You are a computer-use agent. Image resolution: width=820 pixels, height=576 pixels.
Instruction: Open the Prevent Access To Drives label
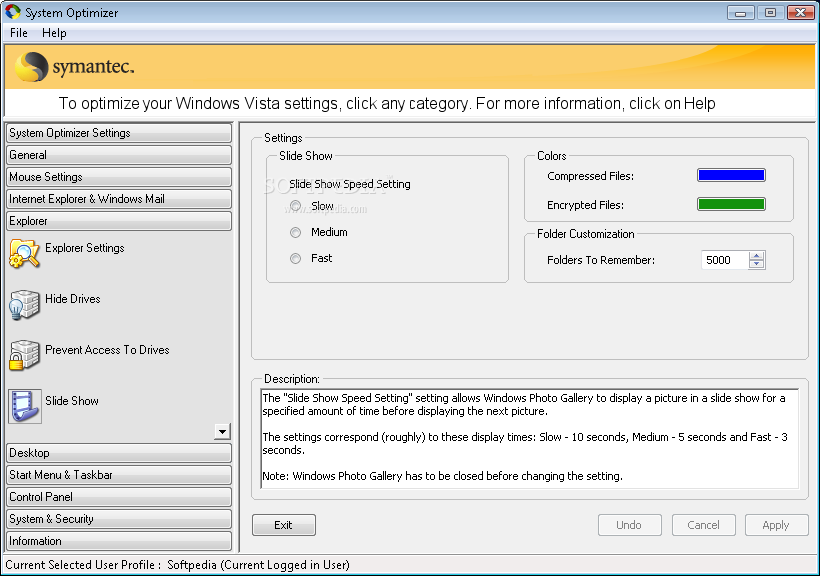tap(107, 349)
